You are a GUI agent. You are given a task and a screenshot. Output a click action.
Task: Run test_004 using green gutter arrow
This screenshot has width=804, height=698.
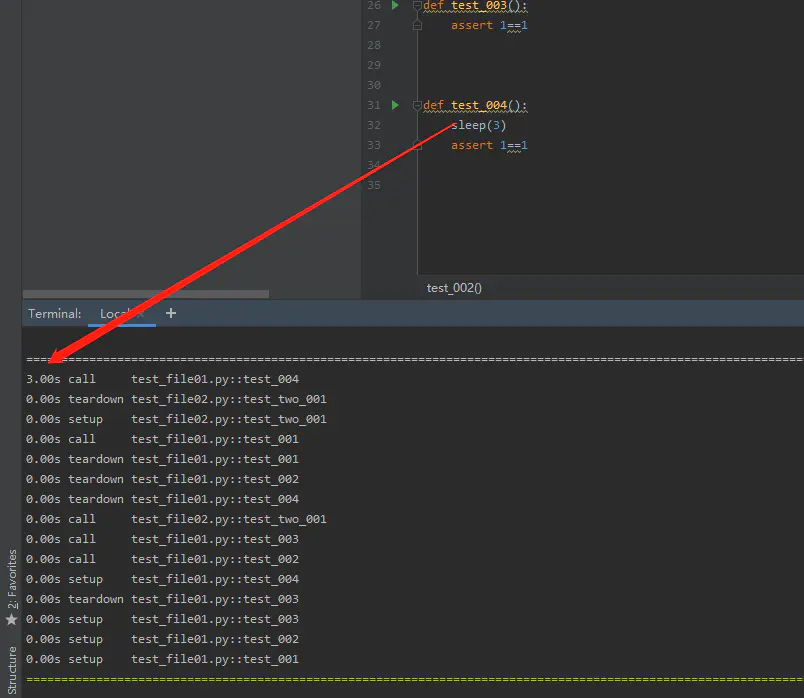(x=395, y=105)
